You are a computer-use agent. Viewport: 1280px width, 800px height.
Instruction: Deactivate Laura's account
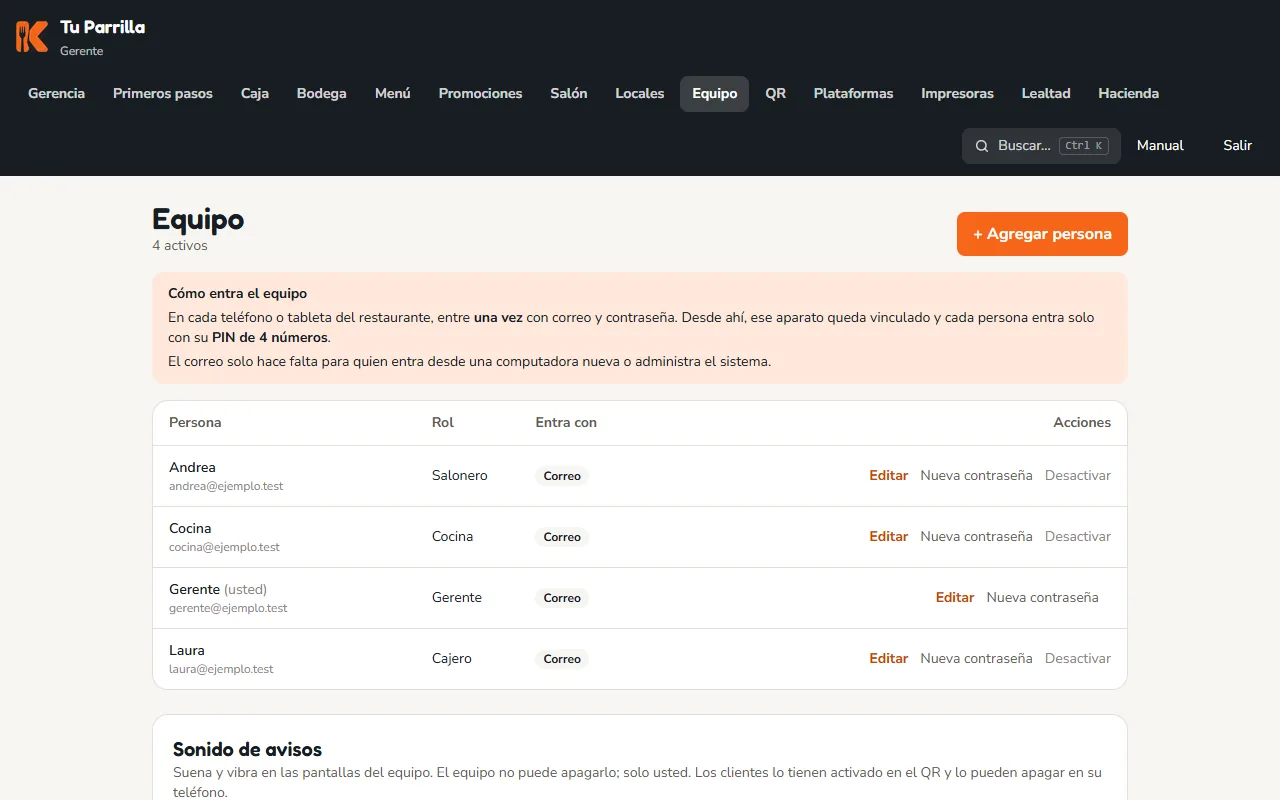1078,659
